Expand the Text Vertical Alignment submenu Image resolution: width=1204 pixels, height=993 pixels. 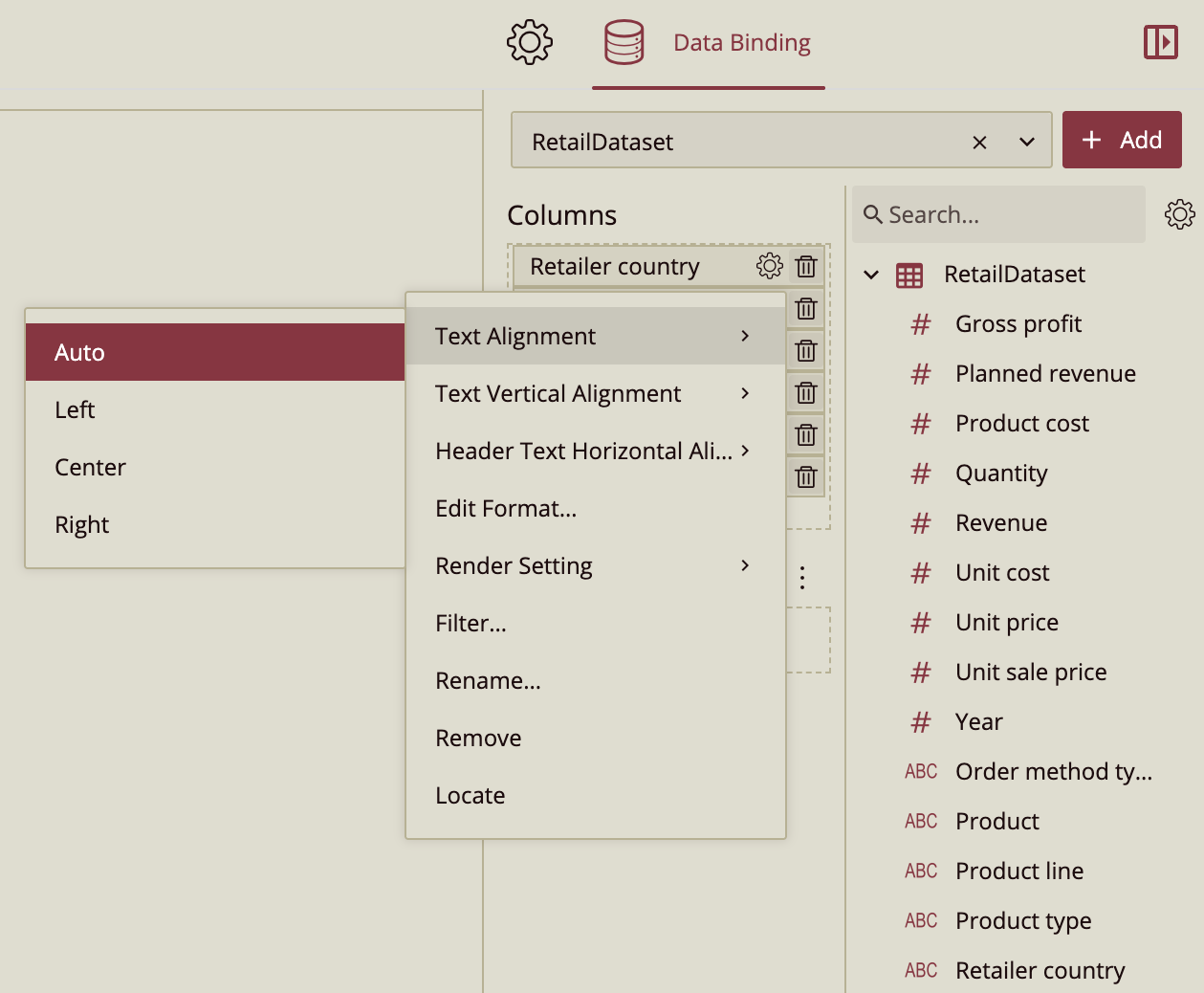click(x=596, y=393)
